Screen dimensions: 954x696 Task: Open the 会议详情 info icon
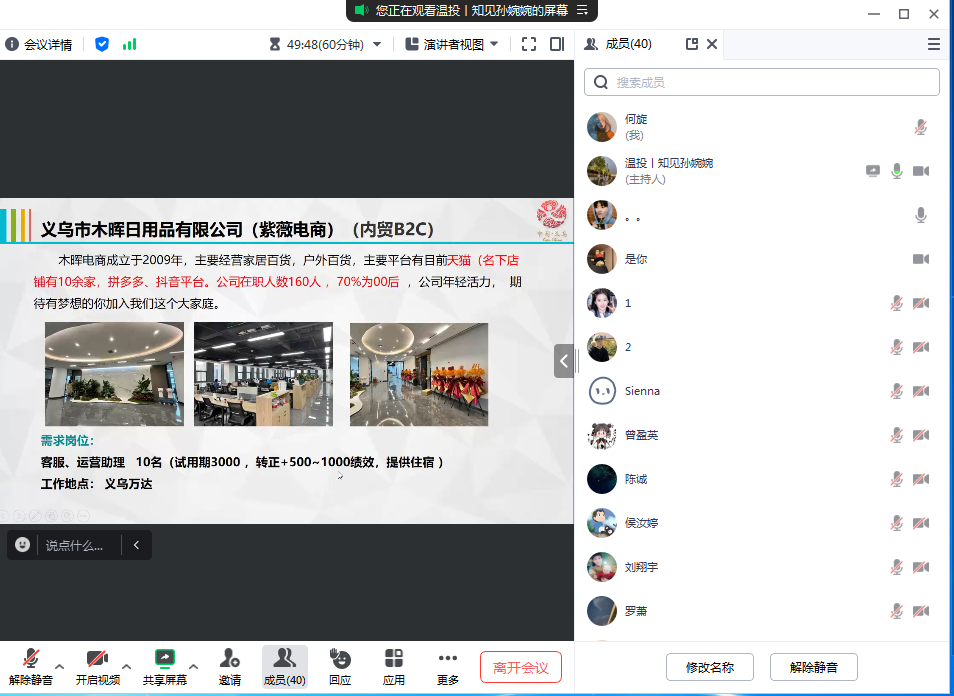click(x=12, y=44)
